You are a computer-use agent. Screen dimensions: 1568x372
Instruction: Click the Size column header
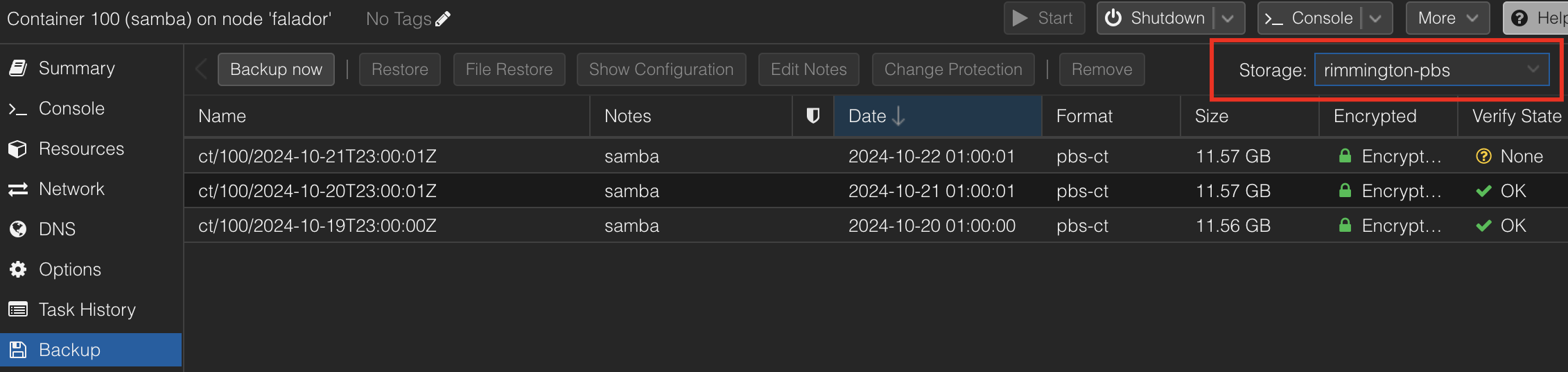1249,116
